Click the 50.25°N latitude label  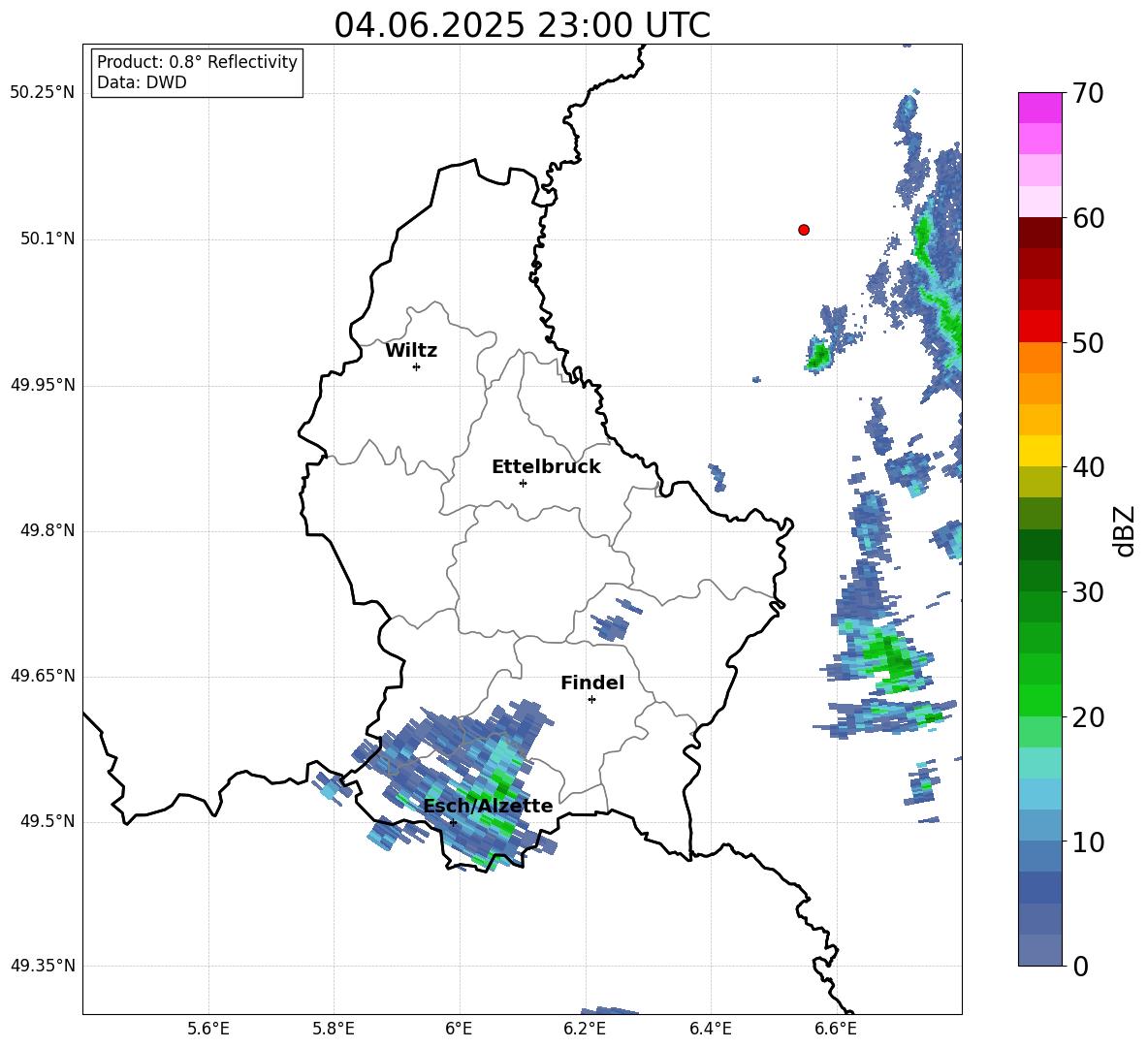[x=43, y=93]
